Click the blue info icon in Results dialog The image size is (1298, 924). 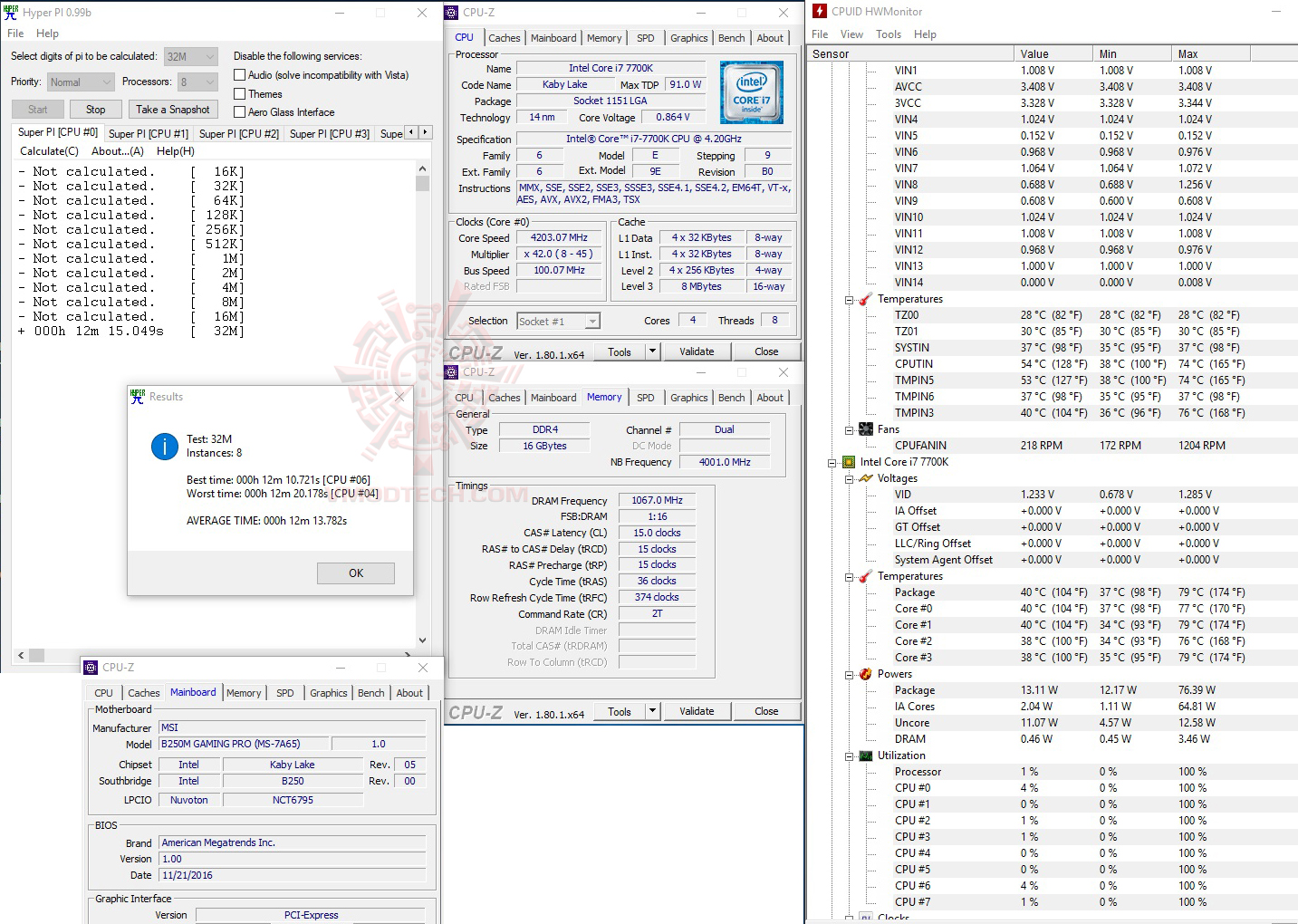coord(164,447)
